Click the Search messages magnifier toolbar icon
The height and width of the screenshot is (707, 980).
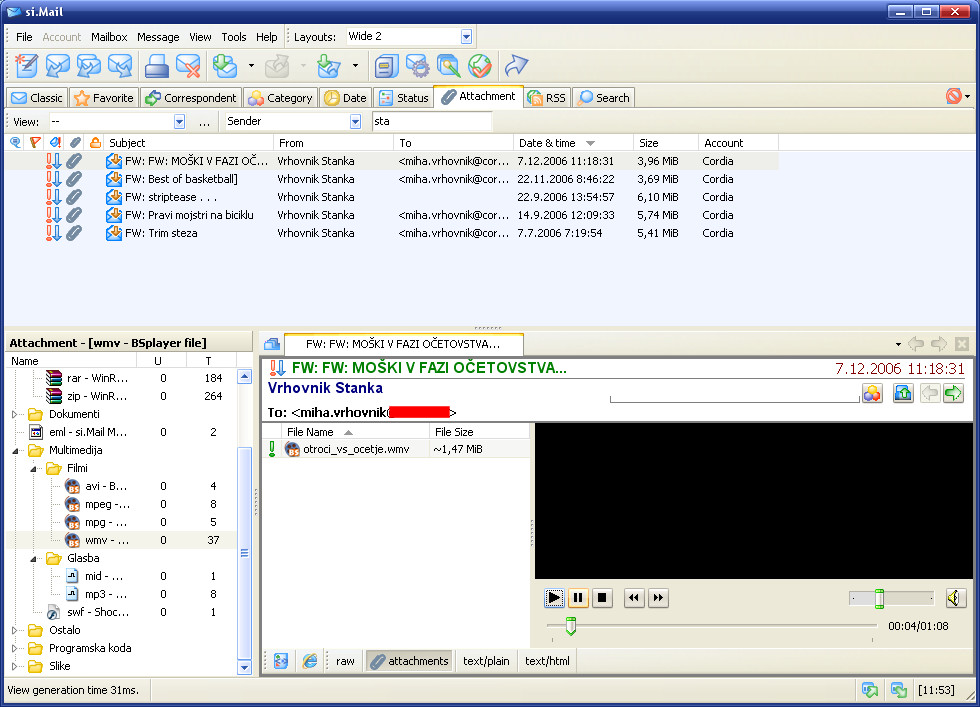coord(449,66)
